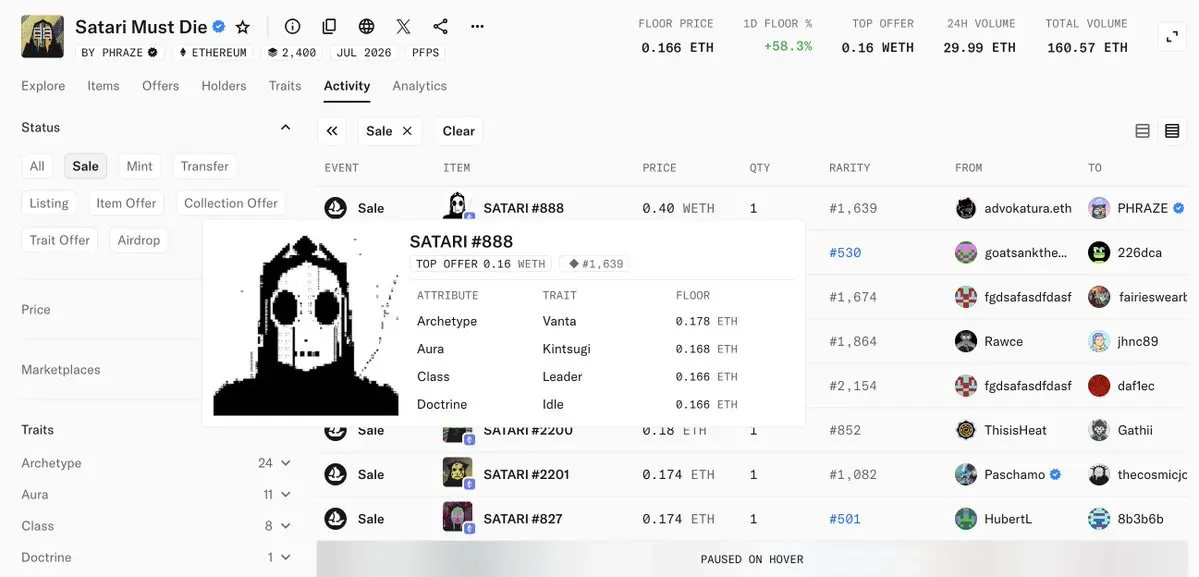Image resolution: width=1199 pixels, height=577 pixels.
Task: Open the X (Twitter) link icon
Action: pos(404,27)
